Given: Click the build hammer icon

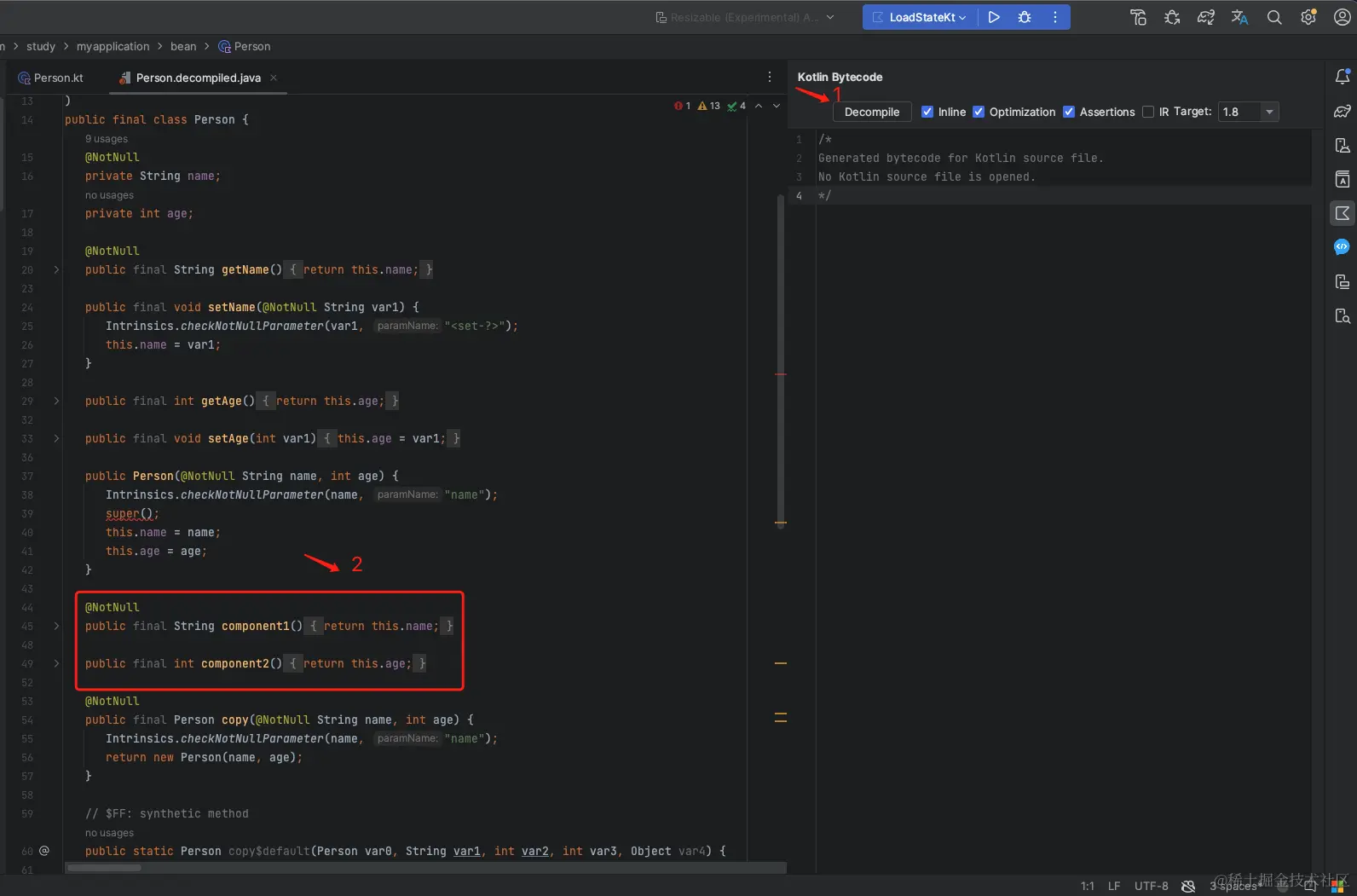Looking at the screenshot, I should [1138, 17].
